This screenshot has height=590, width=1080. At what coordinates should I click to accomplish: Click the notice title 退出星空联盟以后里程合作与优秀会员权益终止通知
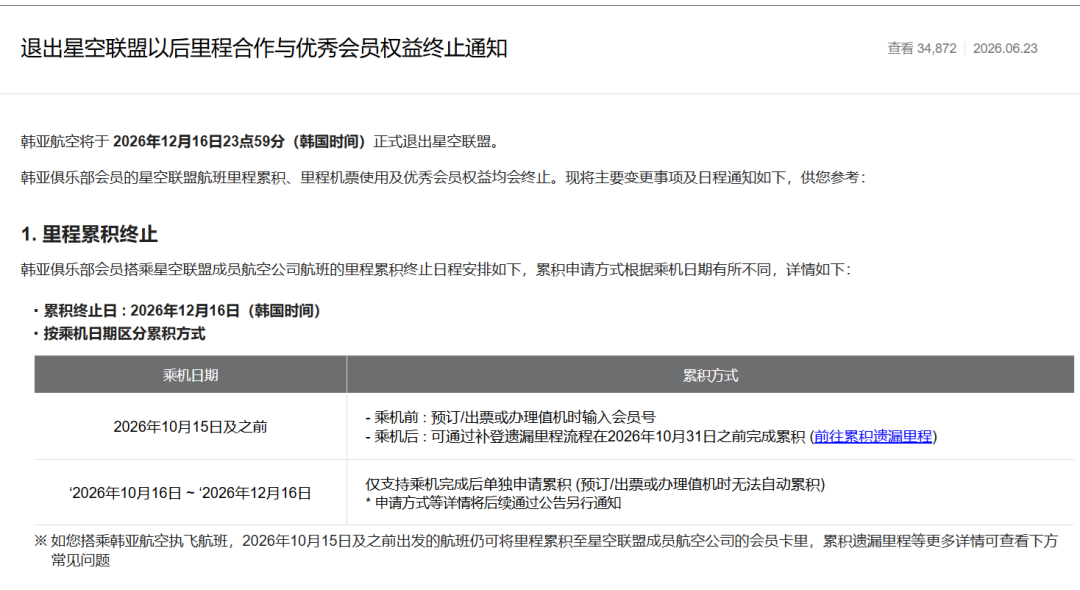[x=264, y=49]
